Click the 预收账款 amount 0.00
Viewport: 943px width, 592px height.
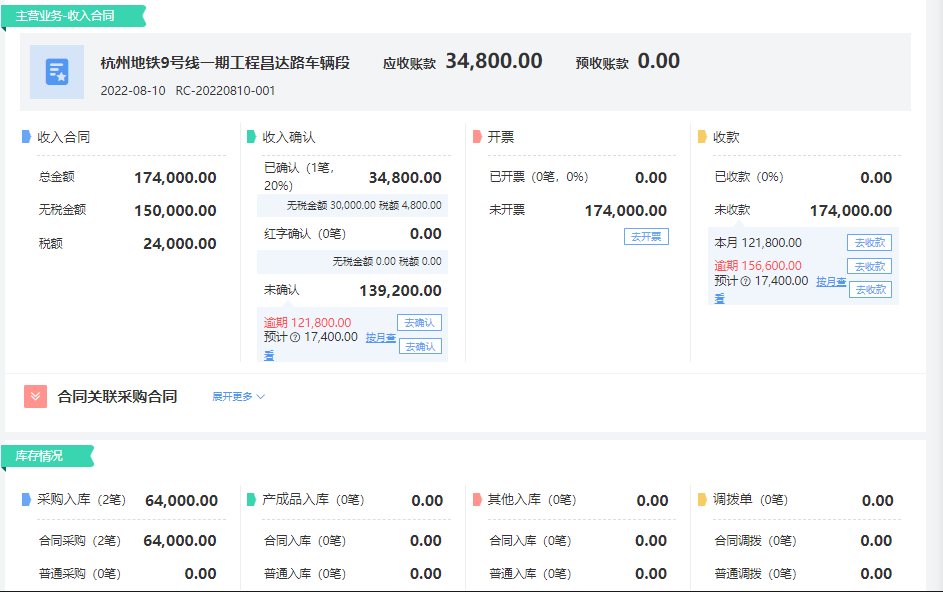coord(659,61)
